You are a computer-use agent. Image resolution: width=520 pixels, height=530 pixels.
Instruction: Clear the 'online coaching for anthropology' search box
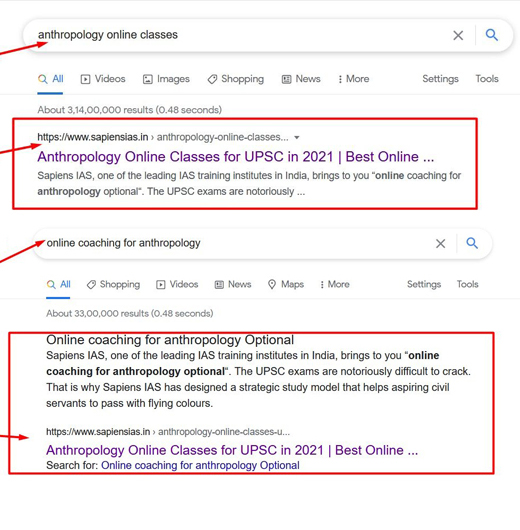pos(440,244)
